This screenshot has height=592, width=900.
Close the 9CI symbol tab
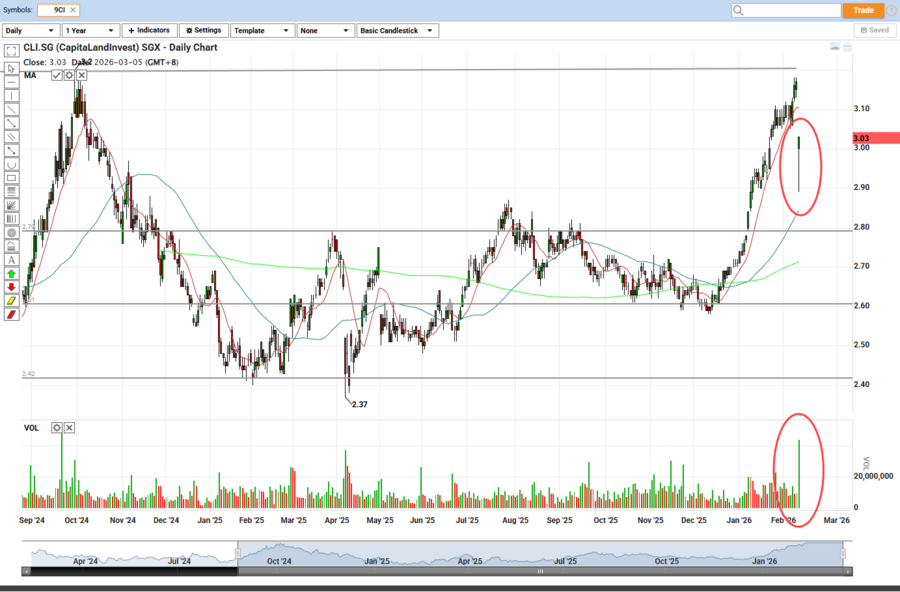[x=74, y=10]
